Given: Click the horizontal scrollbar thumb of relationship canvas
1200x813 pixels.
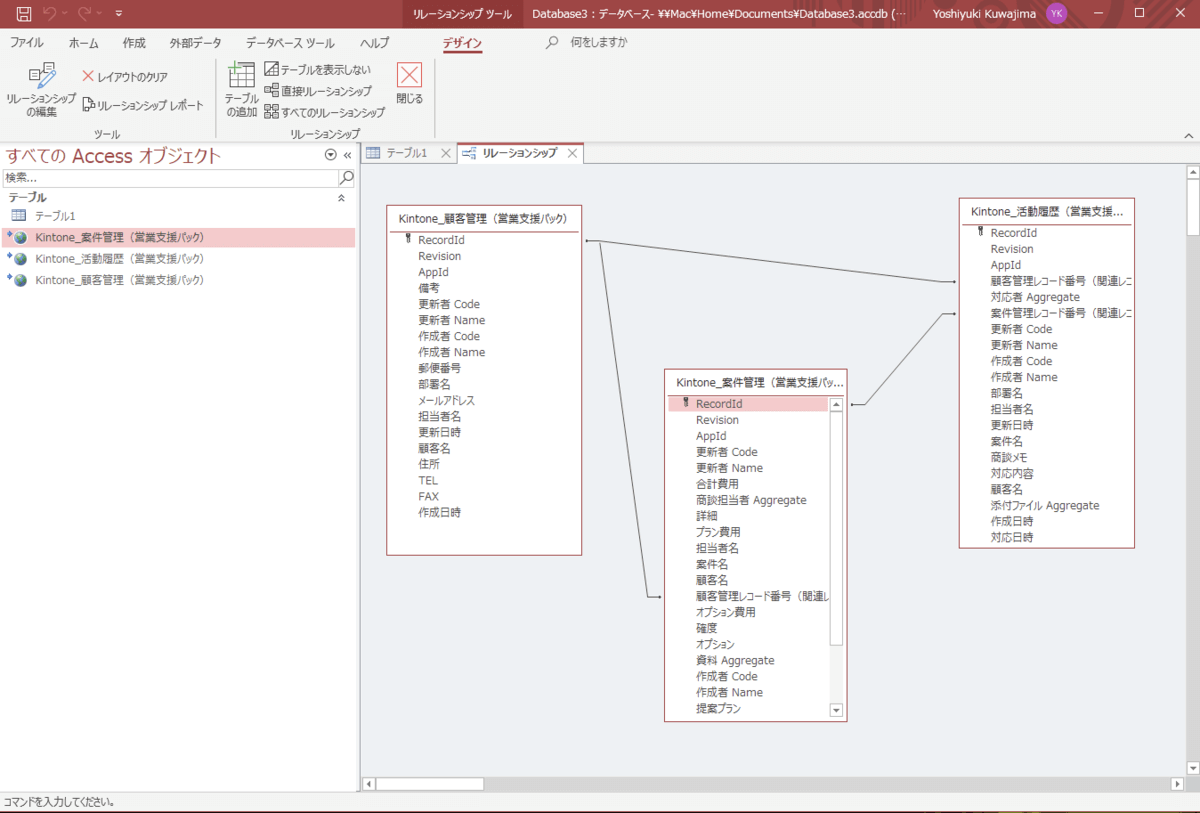Looking at the screenshot, I should pos(429,784).
